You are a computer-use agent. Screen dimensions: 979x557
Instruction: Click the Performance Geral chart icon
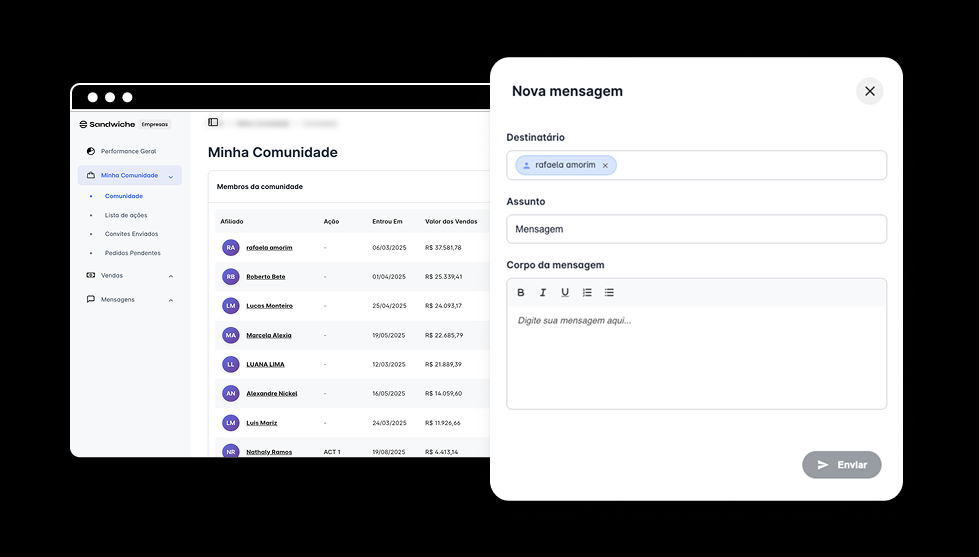(91, 151)
